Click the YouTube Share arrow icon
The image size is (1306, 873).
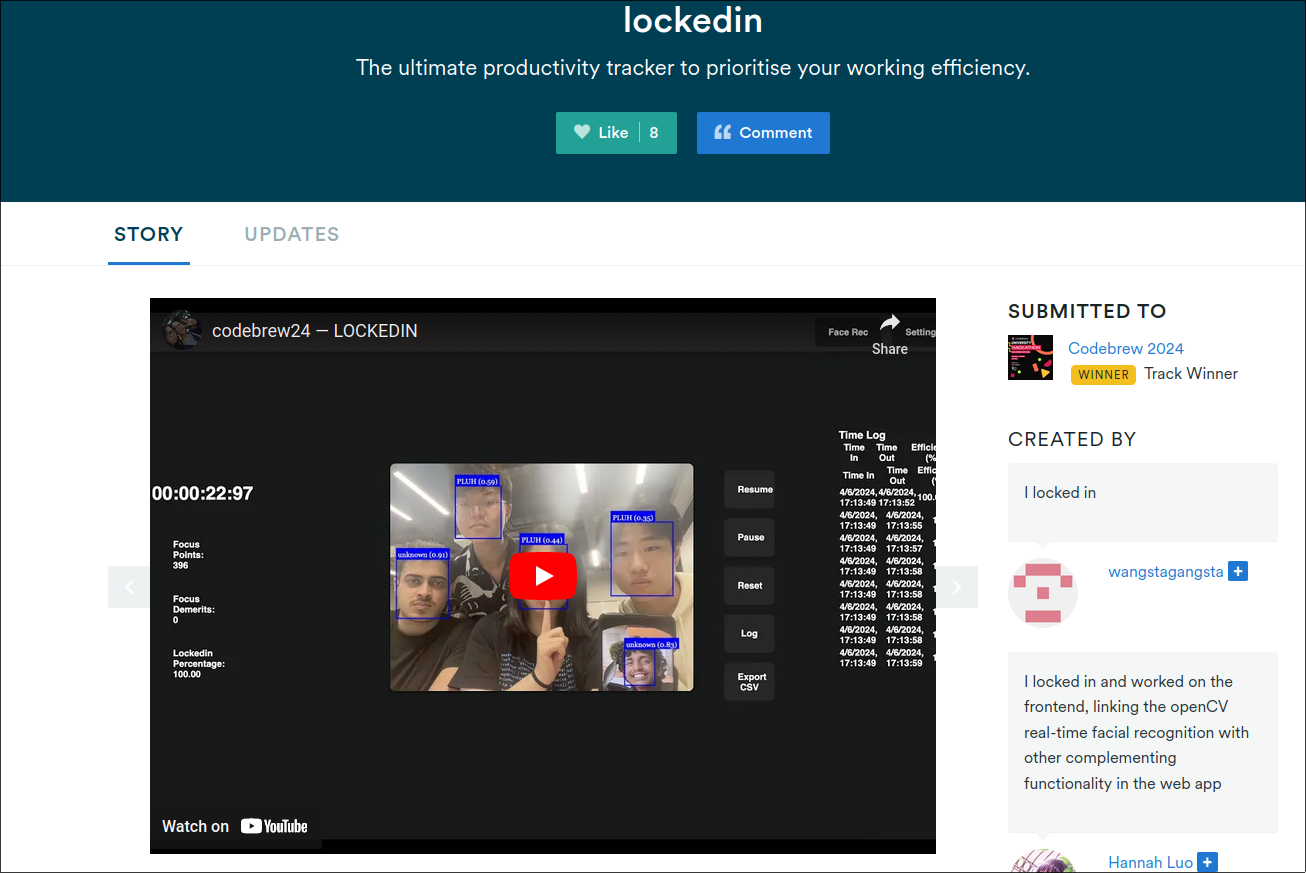889,323
